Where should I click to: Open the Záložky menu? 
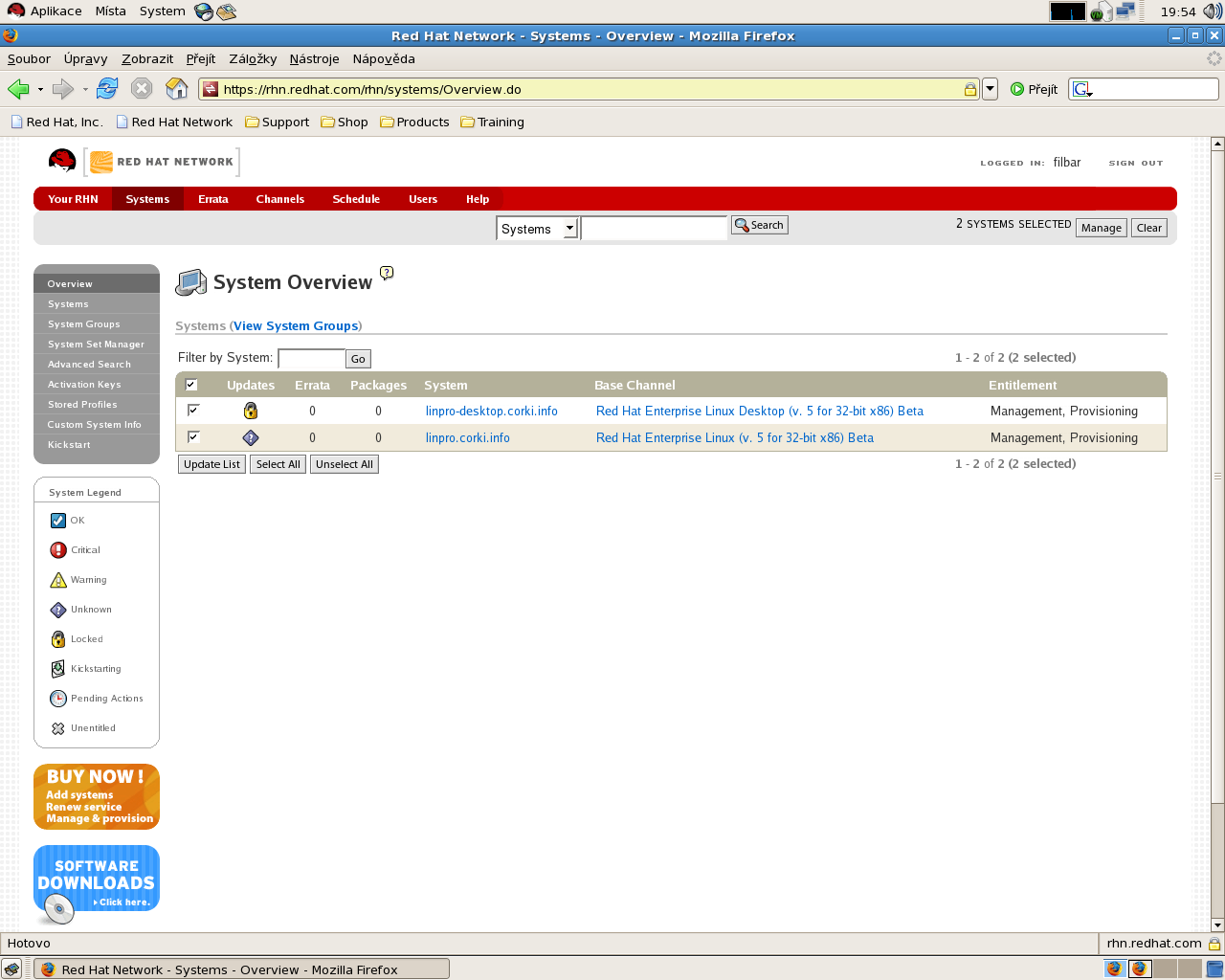[x=253, y=58]
